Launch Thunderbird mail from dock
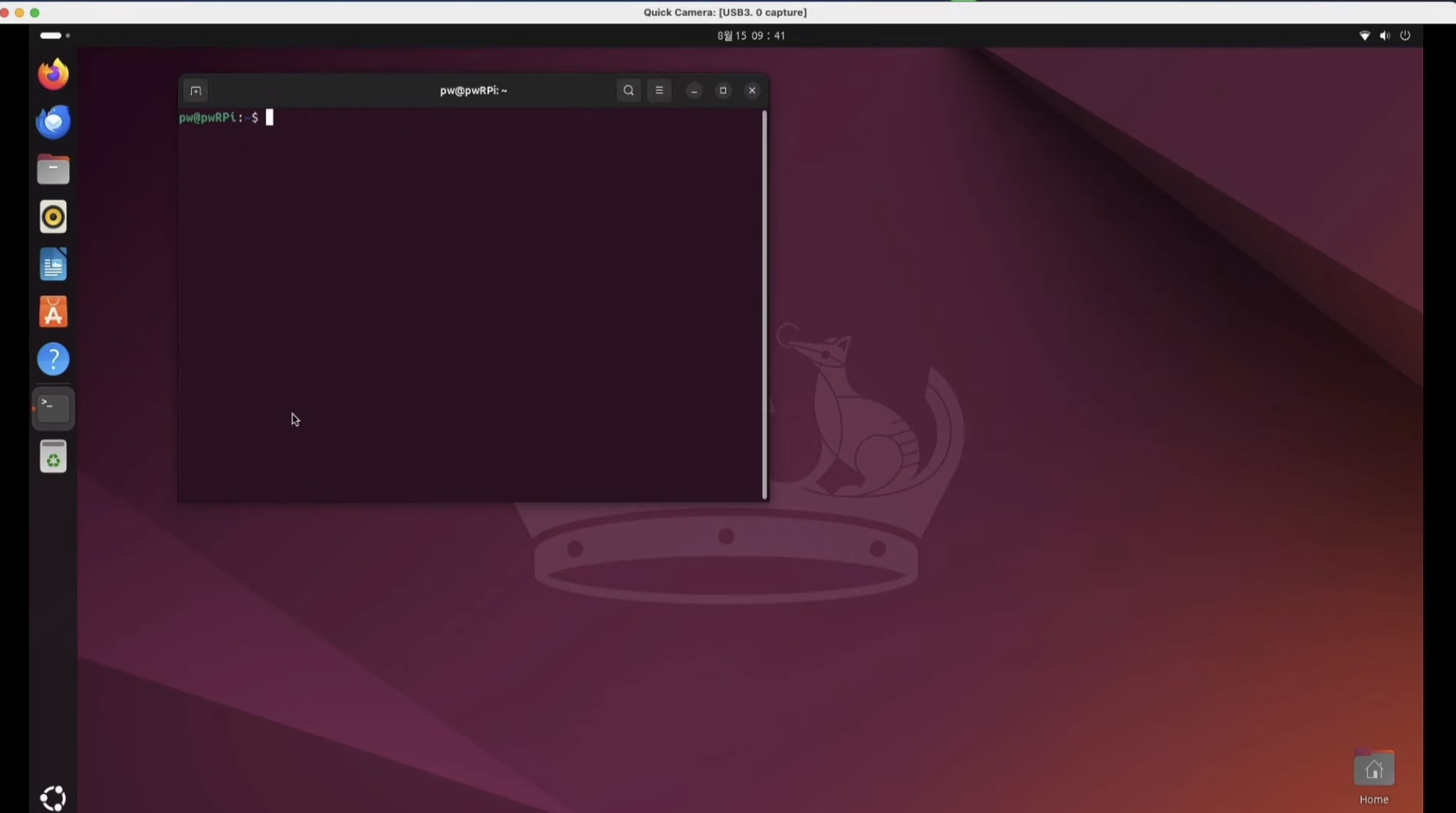The height and width of the screenshot is (813, 1456). [53, 122]
